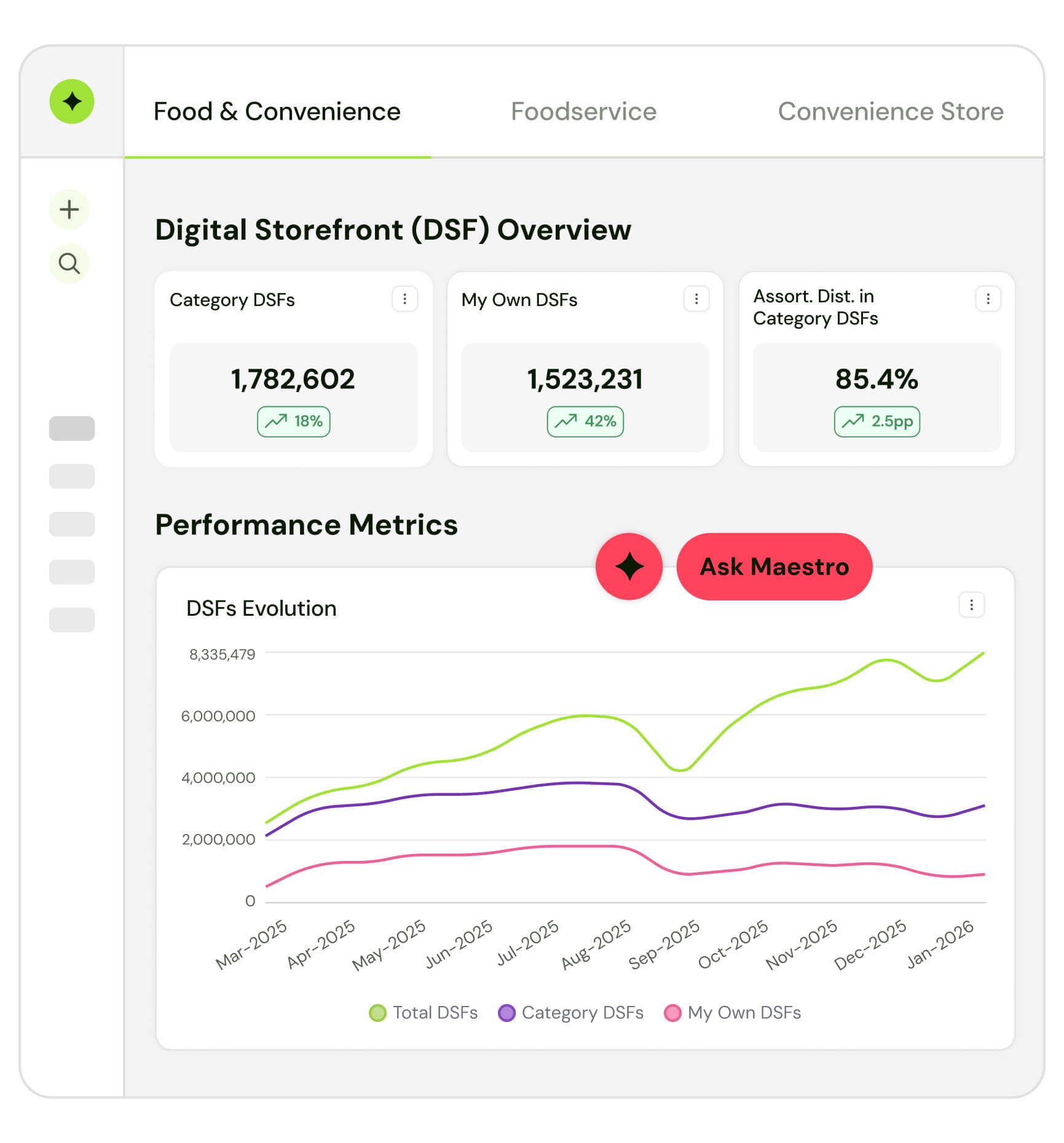Screen dimensions: 1064x1143
Task: Switch to the Convenience Store tab
Action: click(x=891, y=112)
